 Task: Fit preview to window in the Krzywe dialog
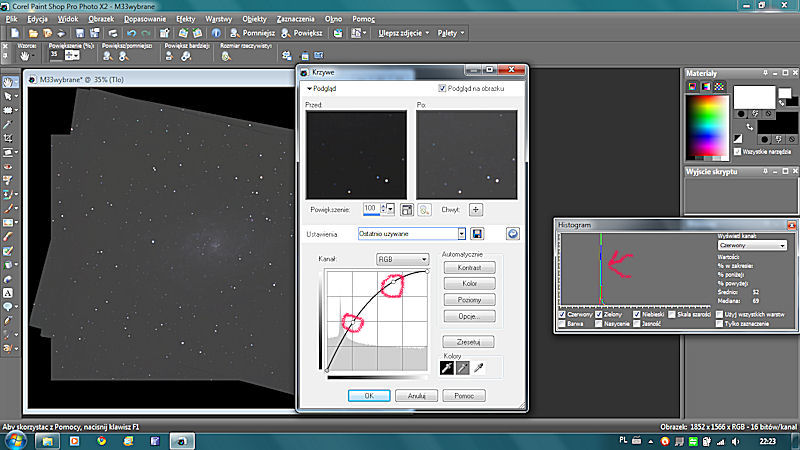407,210
